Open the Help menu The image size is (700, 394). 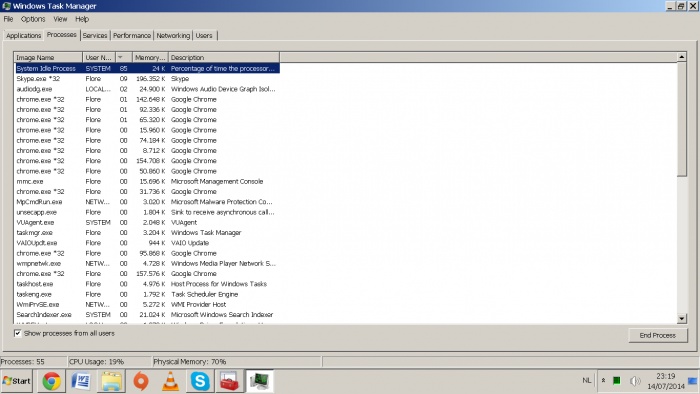point(82,19)
